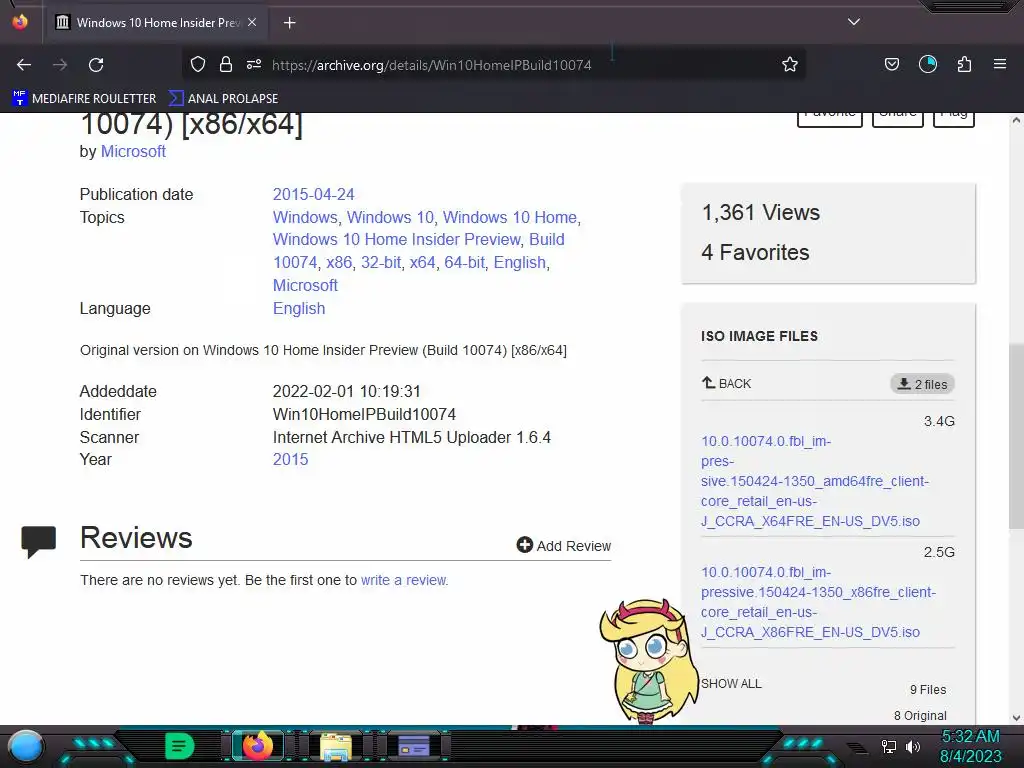
Task: Open the Windows 10 Home topic link
Action: [x=510, y=217]
